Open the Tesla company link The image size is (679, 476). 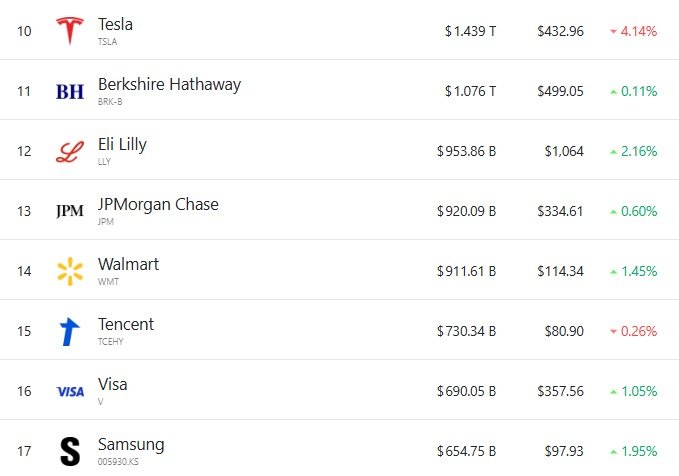115,24
